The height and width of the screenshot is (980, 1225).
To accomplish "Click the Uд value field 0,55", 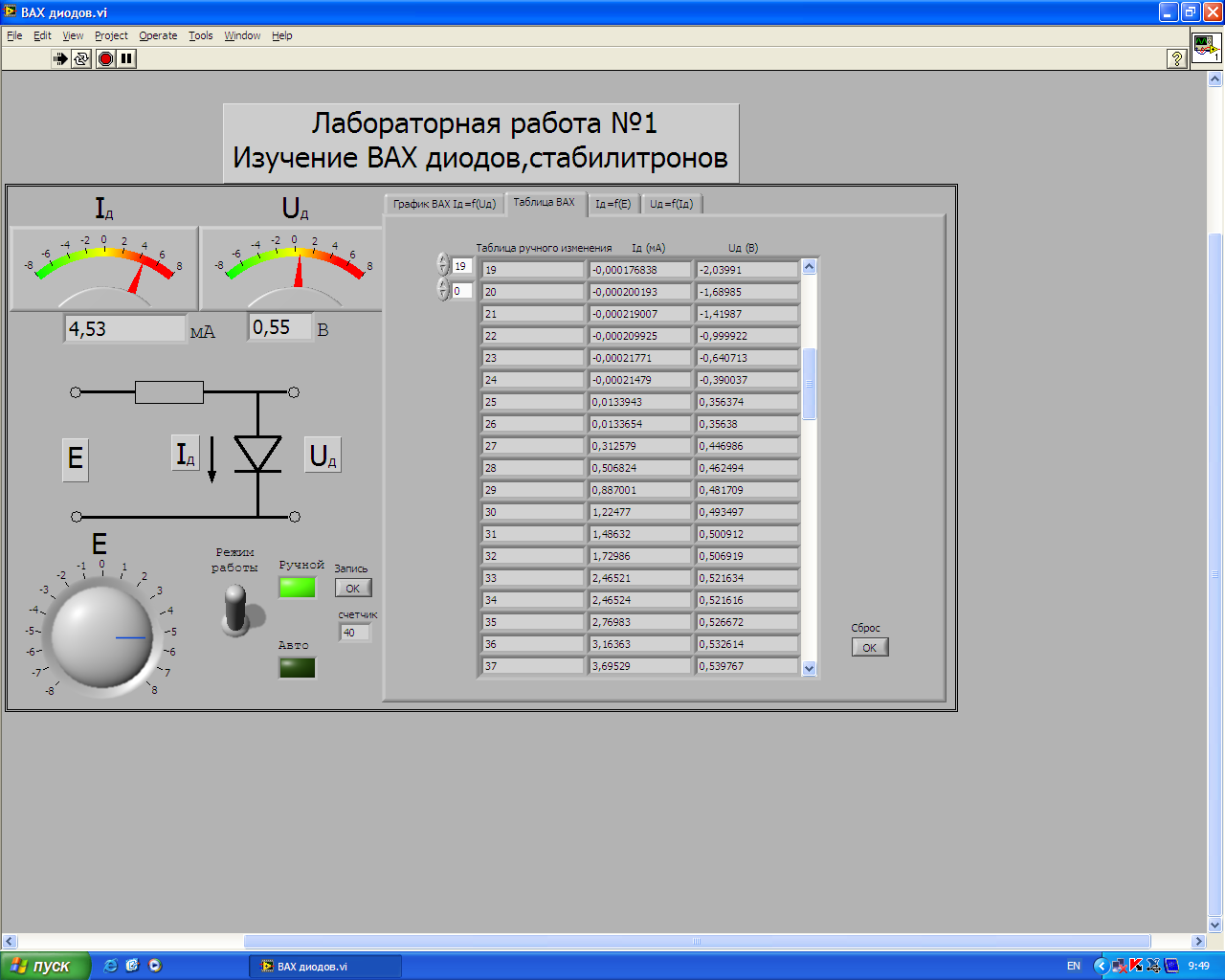I will tap(279, 327).
